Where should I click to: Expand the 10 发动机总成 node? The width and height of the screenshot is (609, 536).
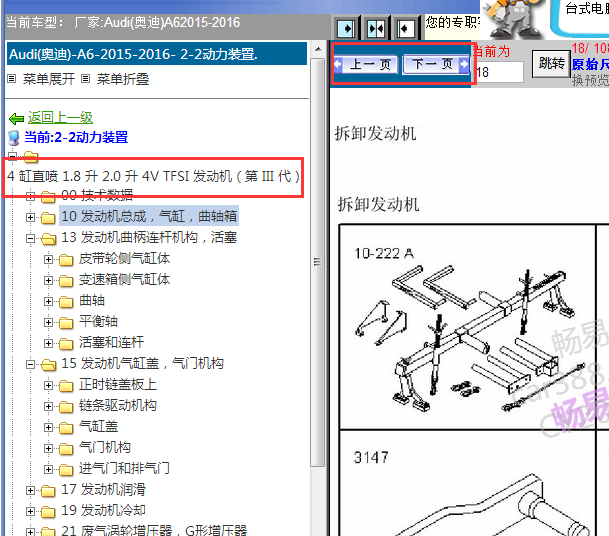pos(30,218)
